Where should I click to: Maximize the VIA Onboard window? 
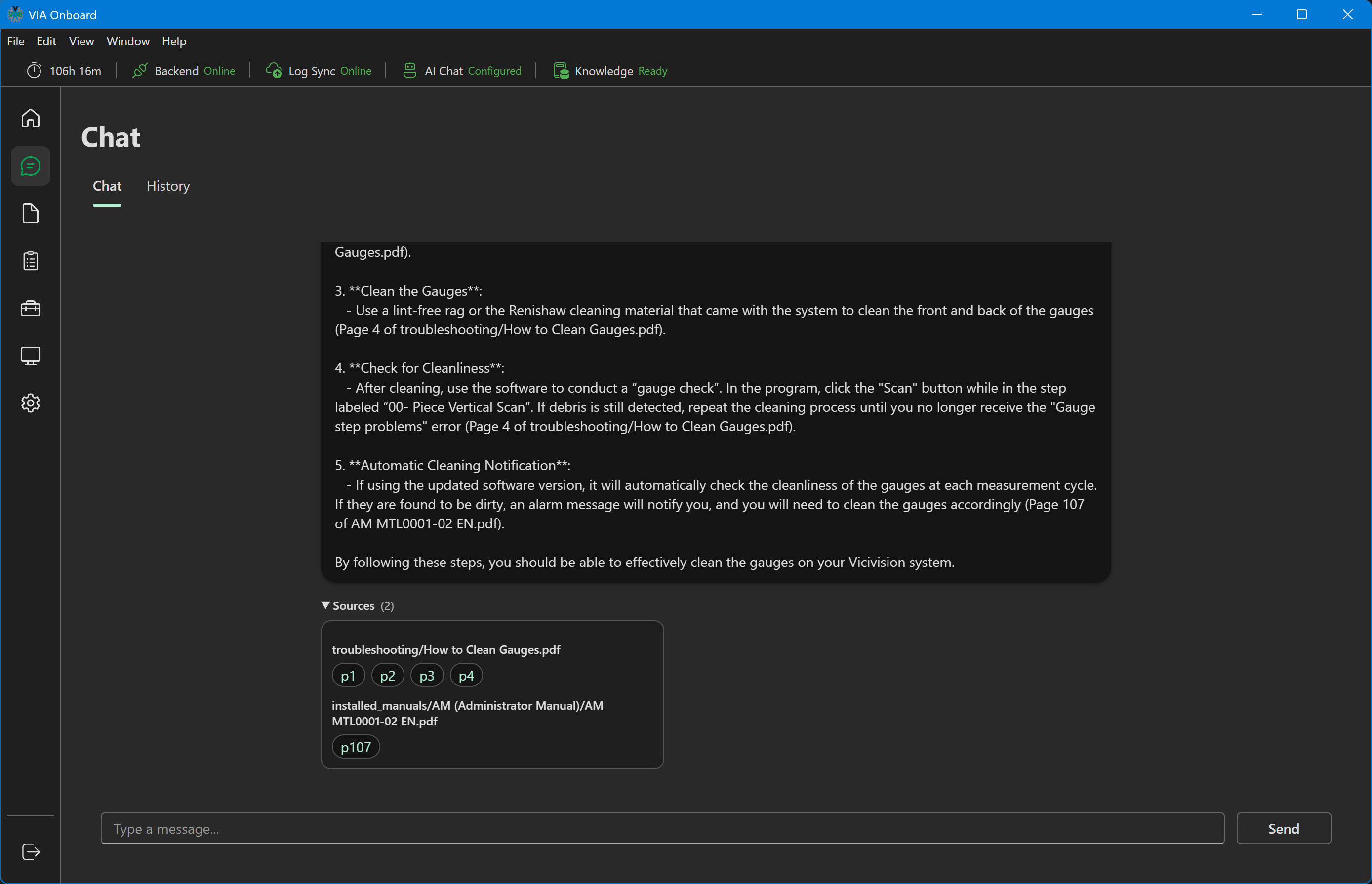1301,14
